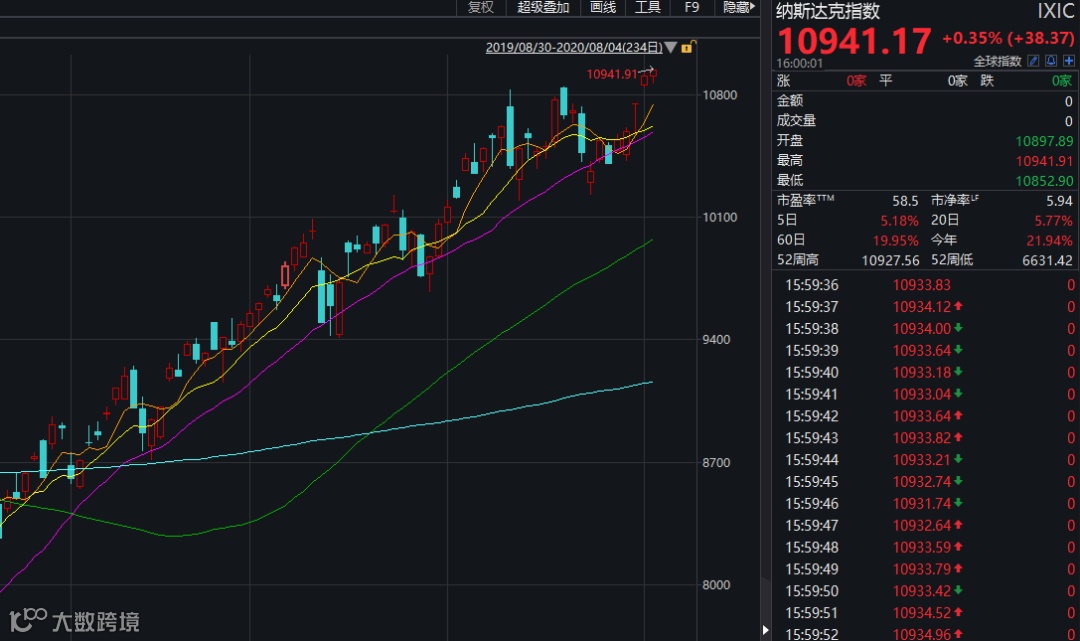Select the 15:59:46 tick price 10931.74
The width and height of the screenshot is (1080, 641).
[922, 503]
